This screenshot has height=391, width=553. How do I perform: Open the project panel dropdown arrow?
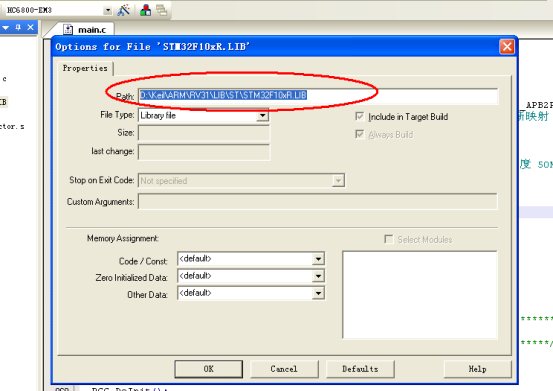[x=6, y=28]
